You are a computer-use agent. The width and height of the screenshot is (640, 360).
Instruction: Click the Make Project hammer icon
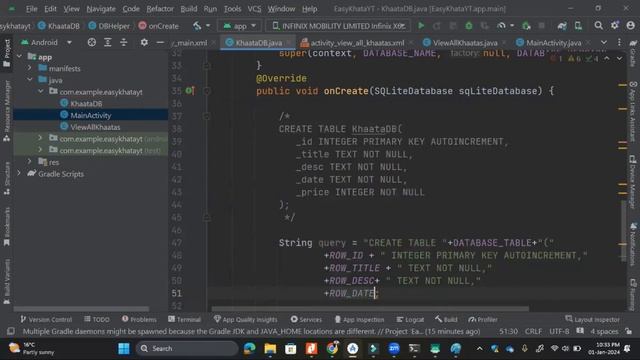[197, 26]
